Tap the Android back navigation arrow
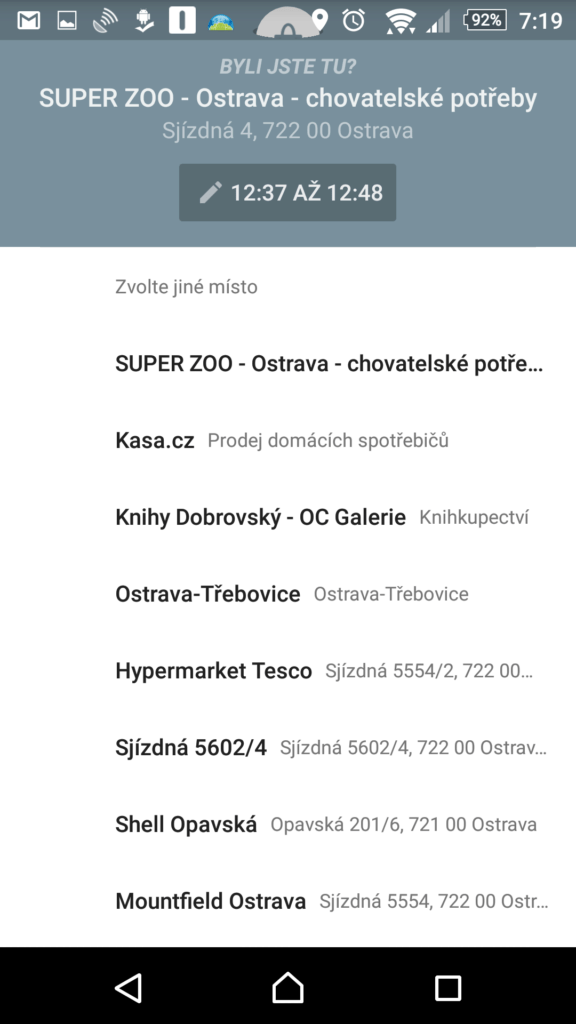 coord(128,987)
